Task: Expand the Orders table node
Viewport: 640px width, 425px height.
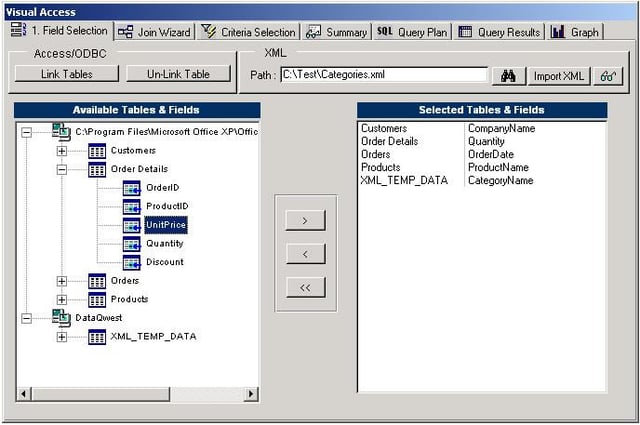Action: (x=62, y=281)
